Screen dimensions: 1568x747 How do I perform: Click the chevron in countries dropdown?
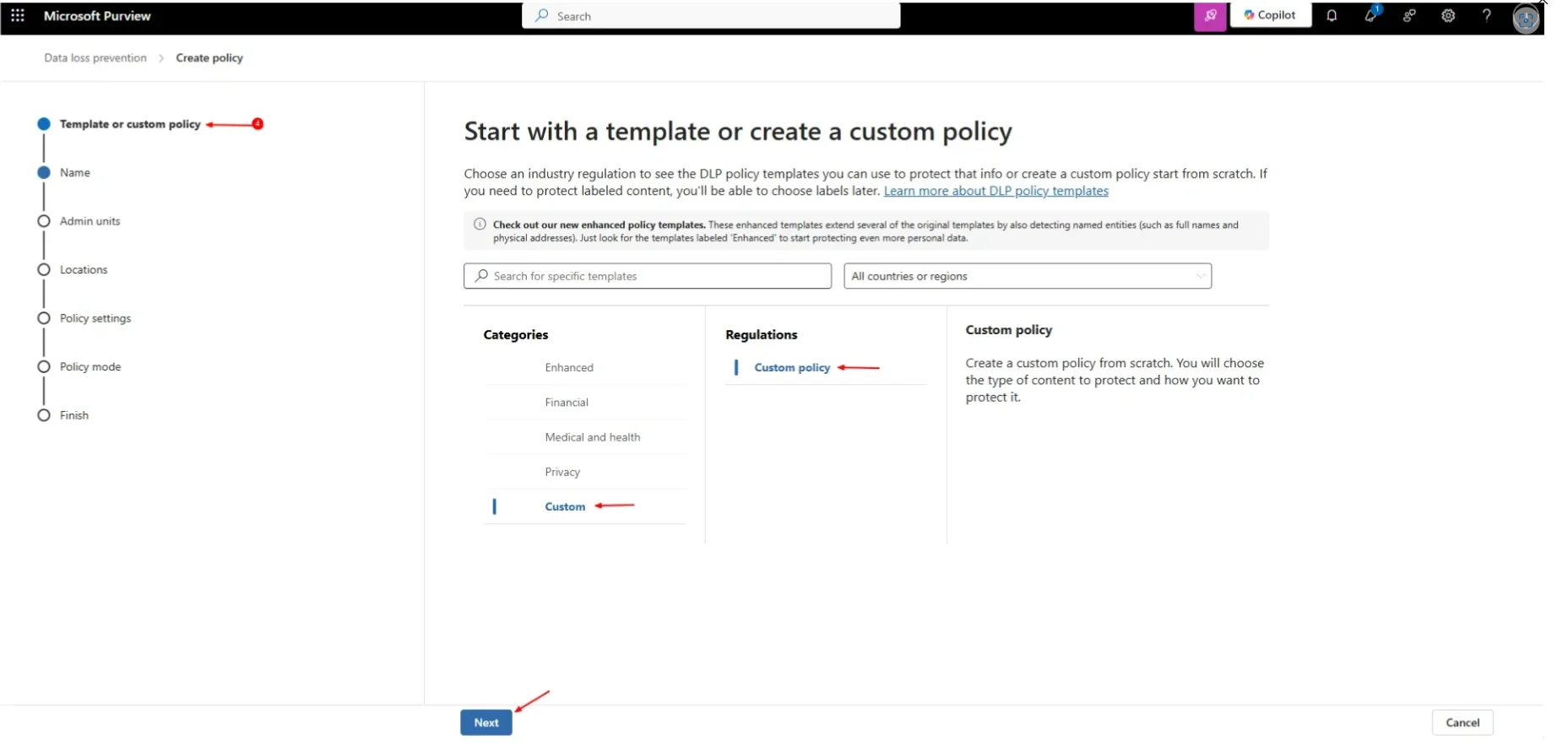1201,276
